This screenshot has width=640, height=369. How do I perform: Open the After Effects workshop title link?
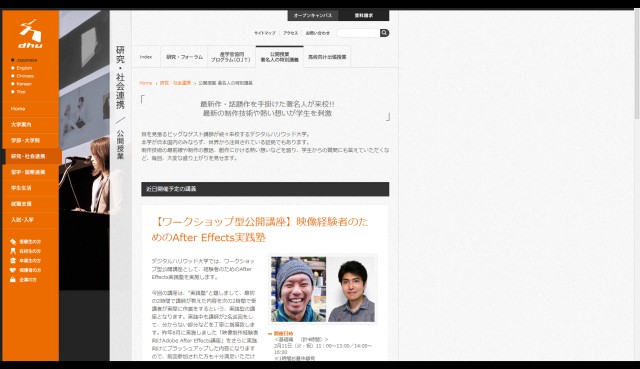point(260,229)
